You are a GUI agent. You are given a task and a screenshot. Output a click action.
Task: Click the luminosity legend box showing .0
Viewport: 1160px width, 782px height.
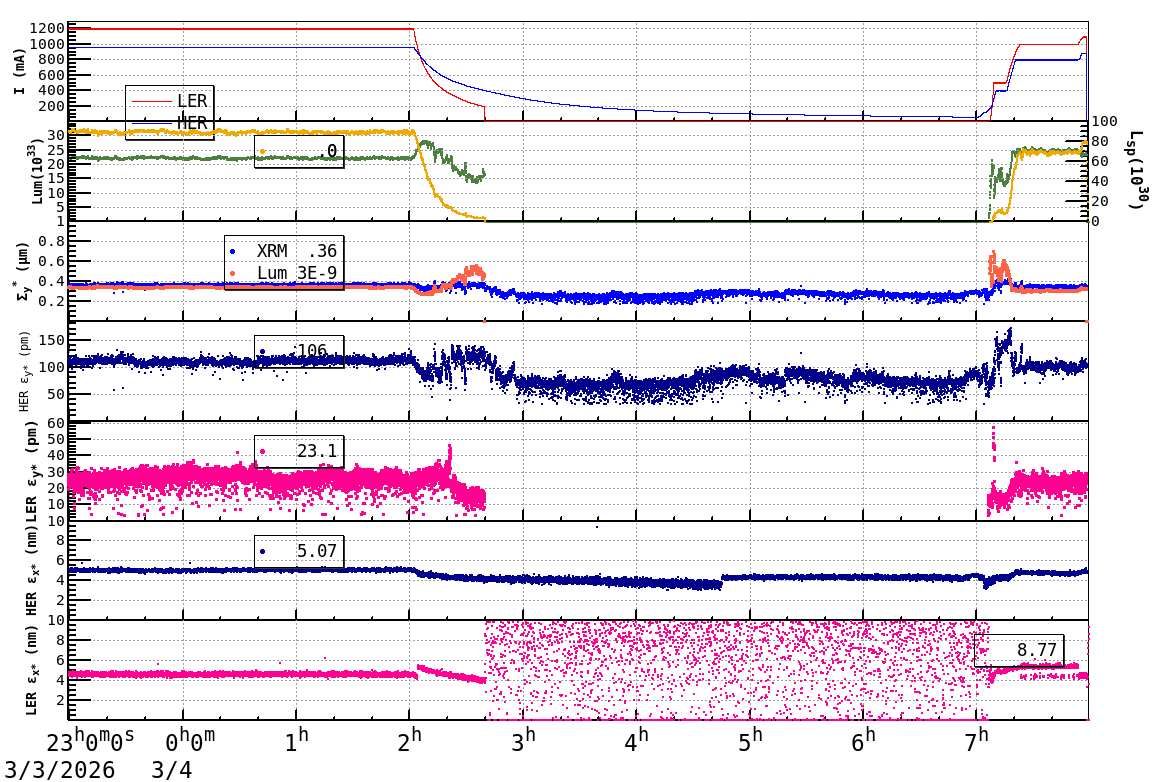tap(299, 151)
